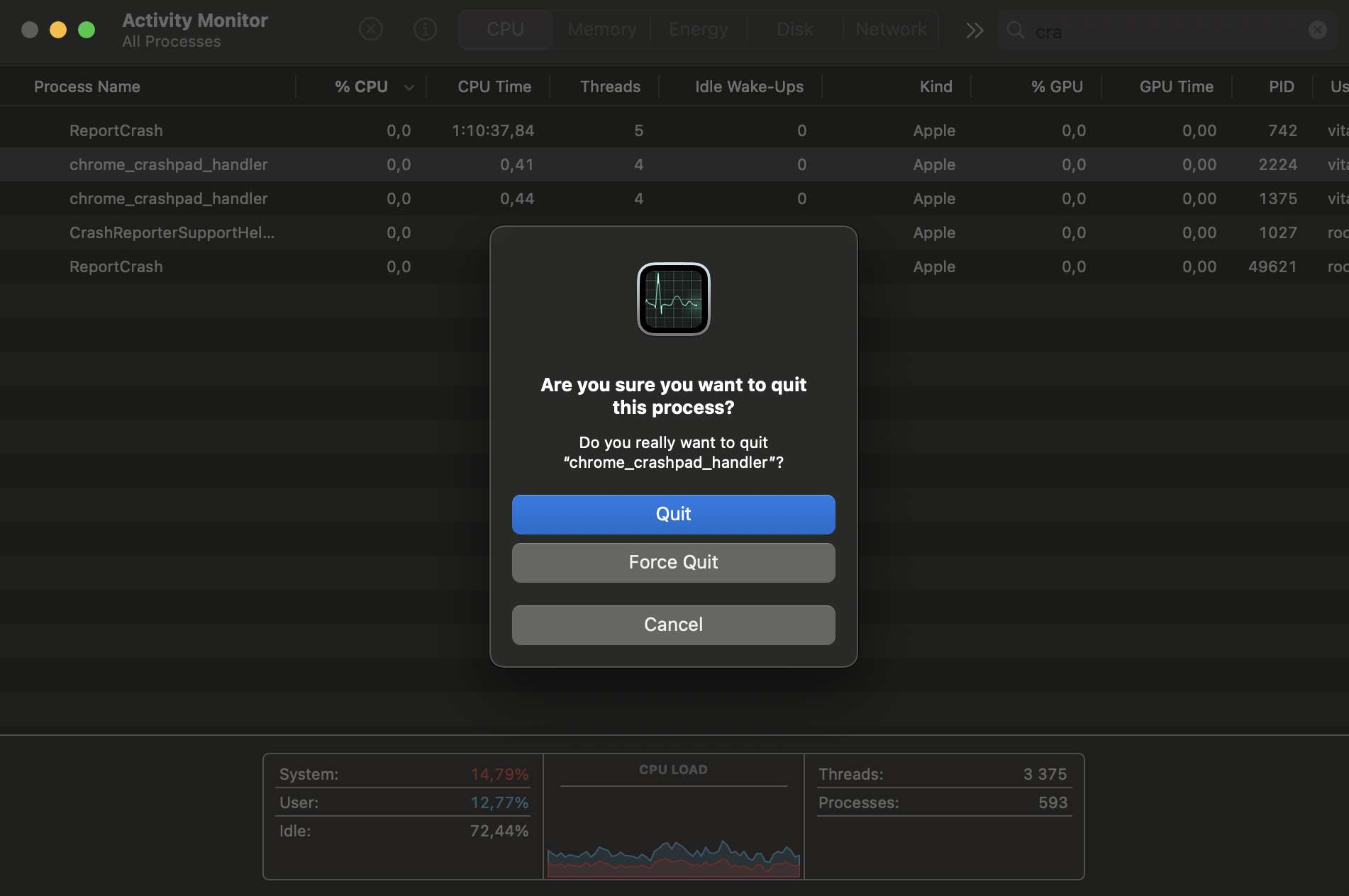The width and height of the screenshot is (1349, 896).
Task: Sort by GPU Time column header
Action: click(x=1176, y=86)
